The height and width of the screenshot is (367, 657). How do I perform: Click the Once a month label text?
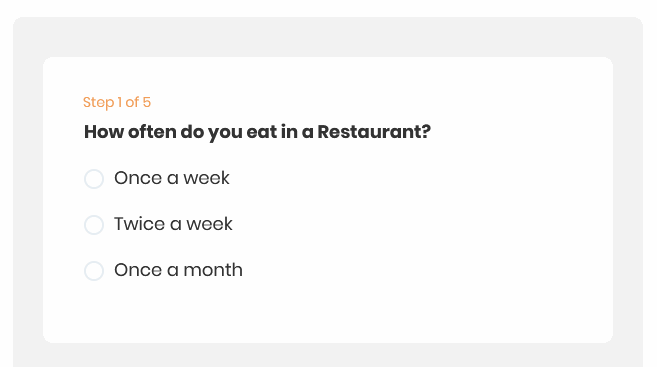(x=178, y=270)
